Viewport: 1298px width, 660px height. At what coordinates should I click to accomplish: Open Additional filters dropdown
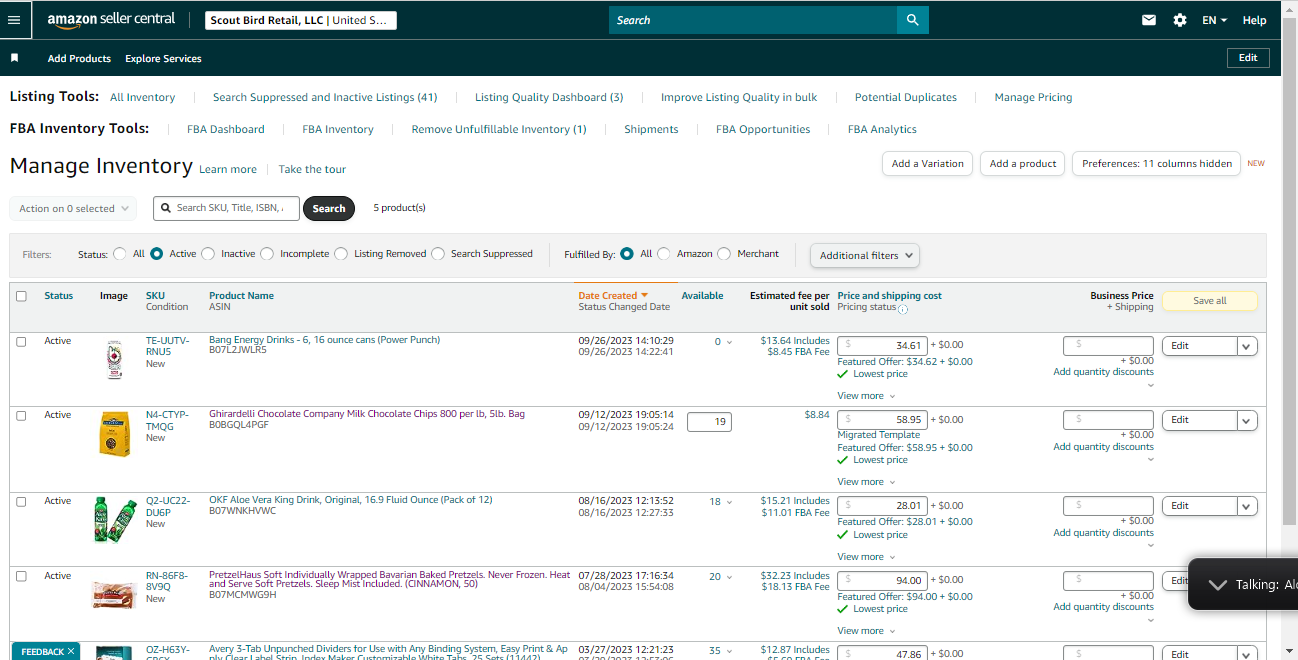(x=865, y=255)
